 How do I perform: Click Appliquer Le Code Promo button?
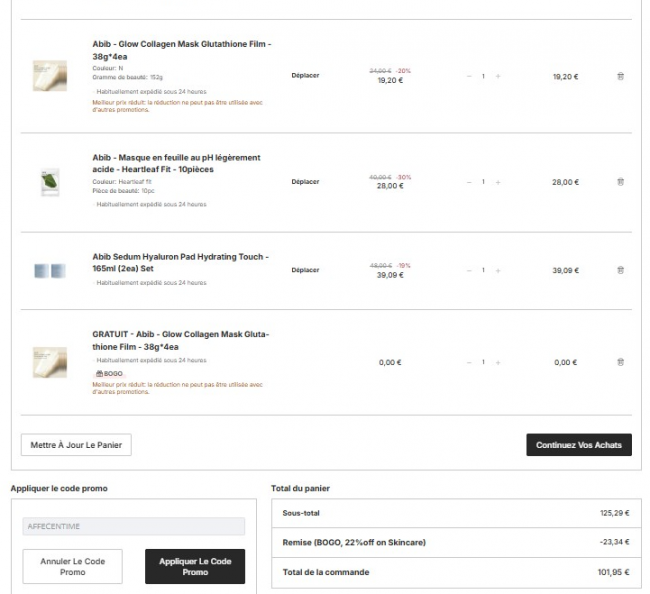[194, 566]
